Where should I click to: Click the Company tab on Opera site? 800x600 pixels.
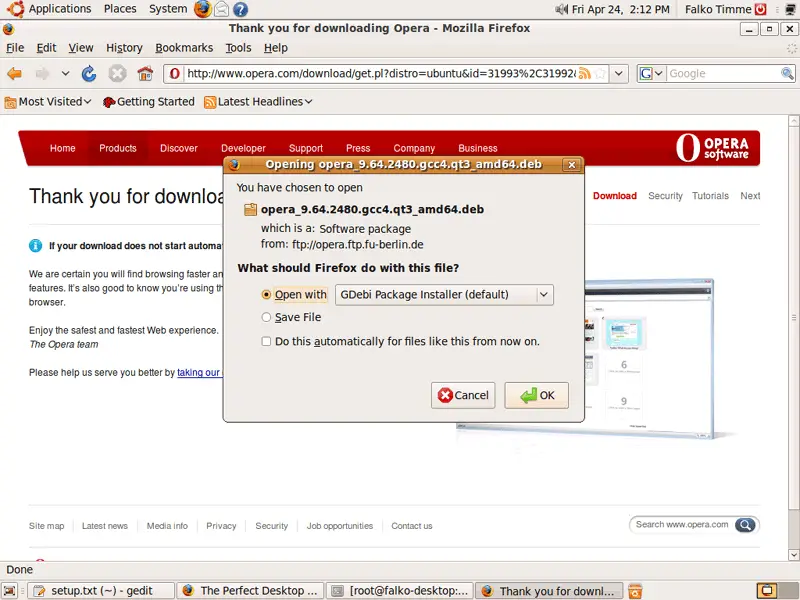[414, 148]
